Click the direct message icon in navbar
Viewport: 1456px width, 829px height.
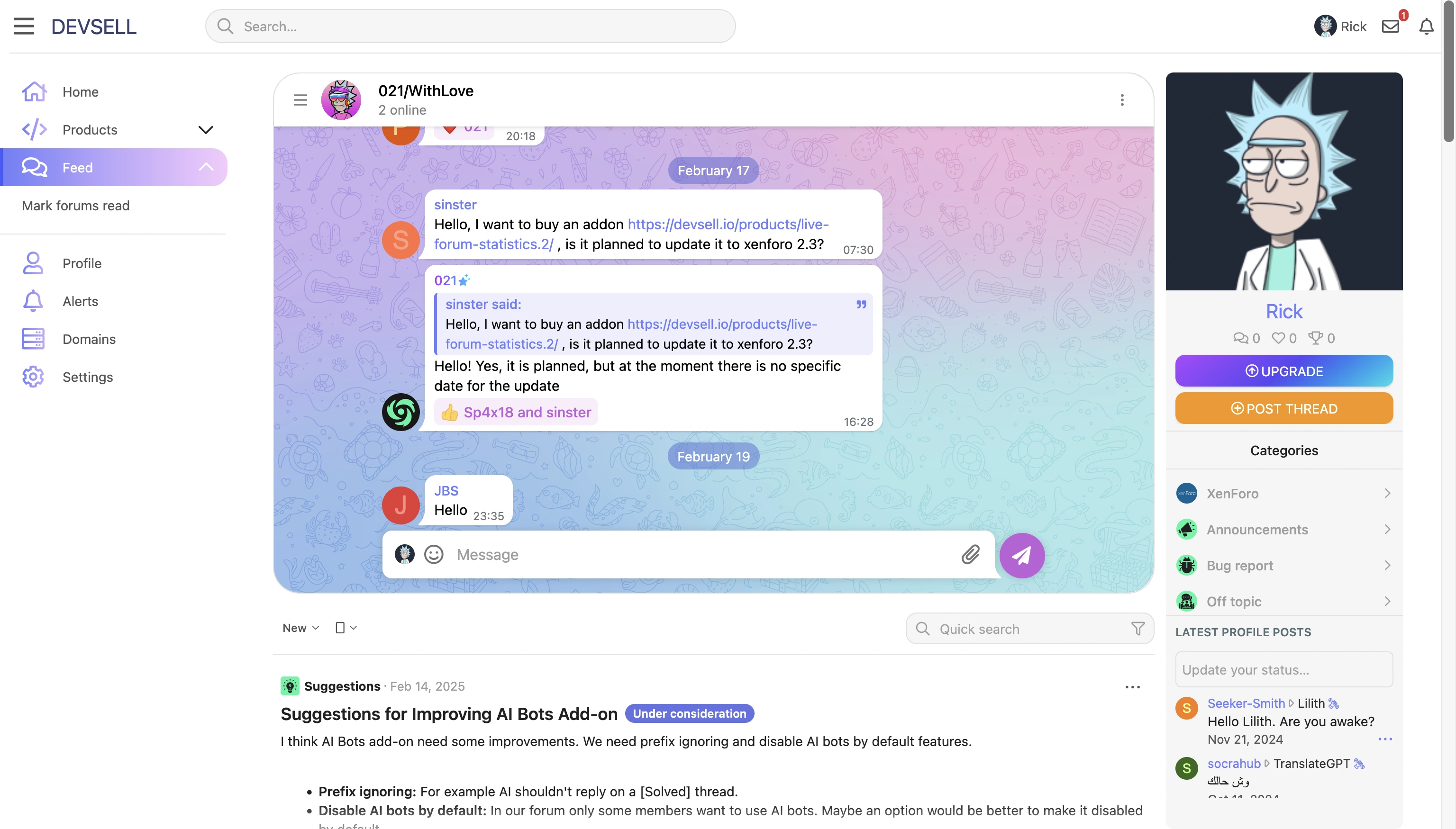click(1390, 25)
